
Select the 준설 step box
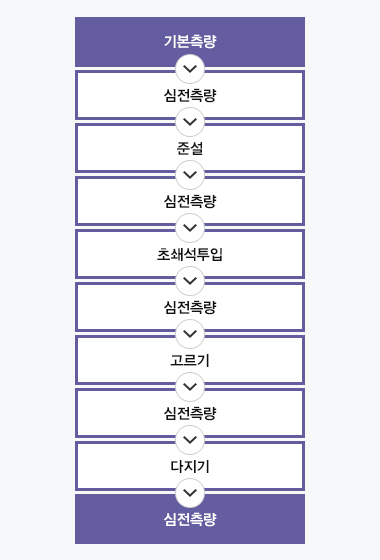coord(190,148)
